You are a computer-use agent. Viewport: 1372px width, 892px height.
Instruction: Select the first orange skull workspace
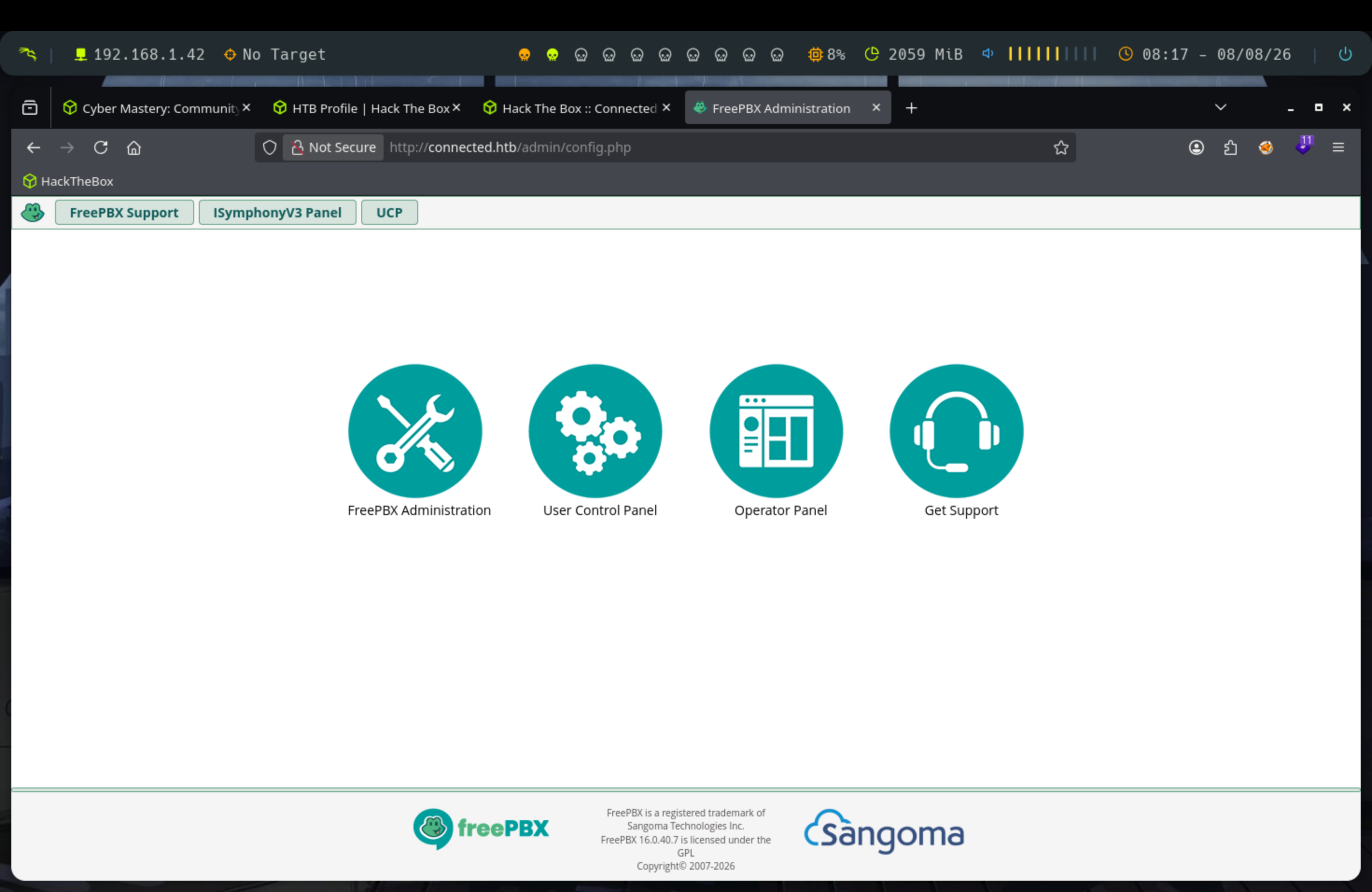coord(524,54)
